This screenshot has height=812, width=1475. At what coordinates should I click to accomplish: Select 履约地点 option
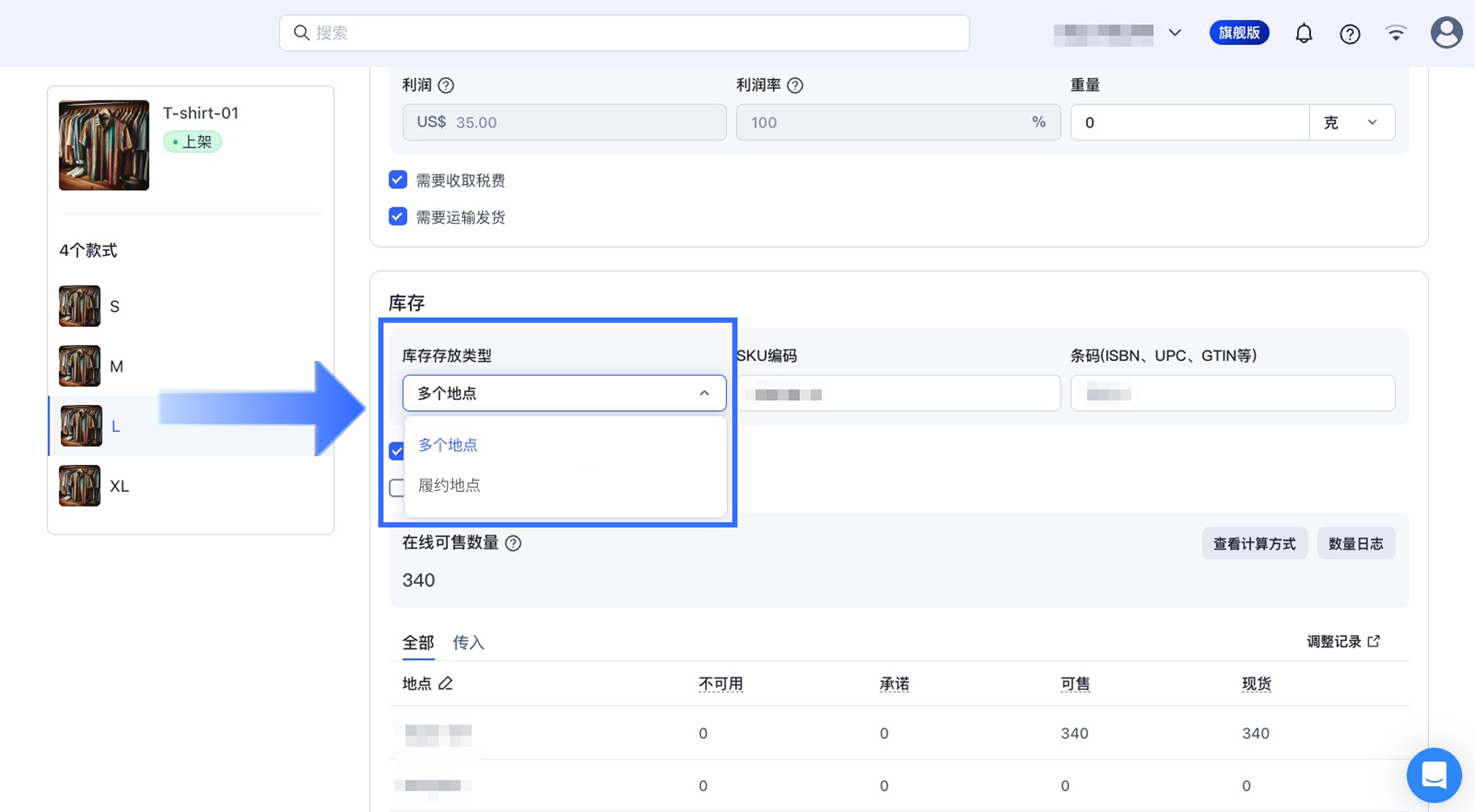click(449, 485)
